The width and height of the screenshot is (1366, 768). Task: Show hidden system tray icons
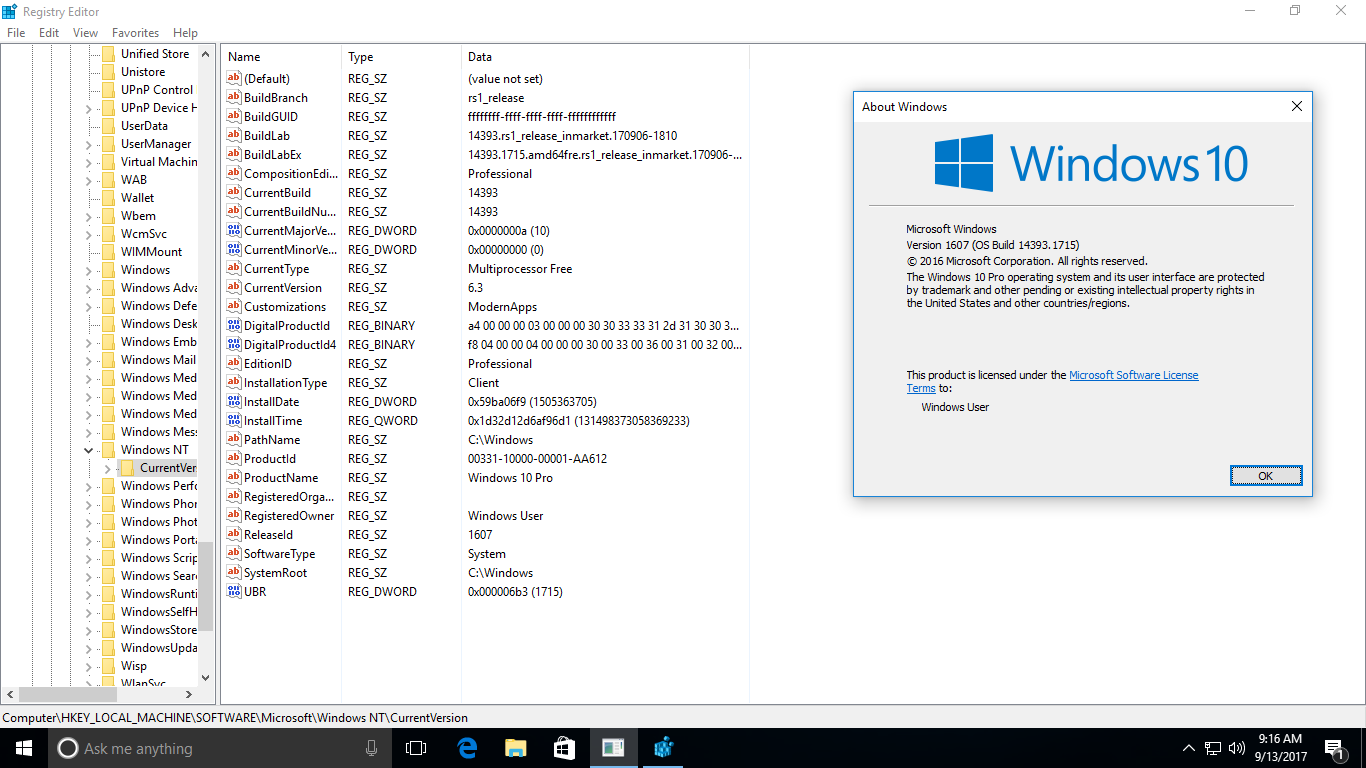coord(1188,748)
